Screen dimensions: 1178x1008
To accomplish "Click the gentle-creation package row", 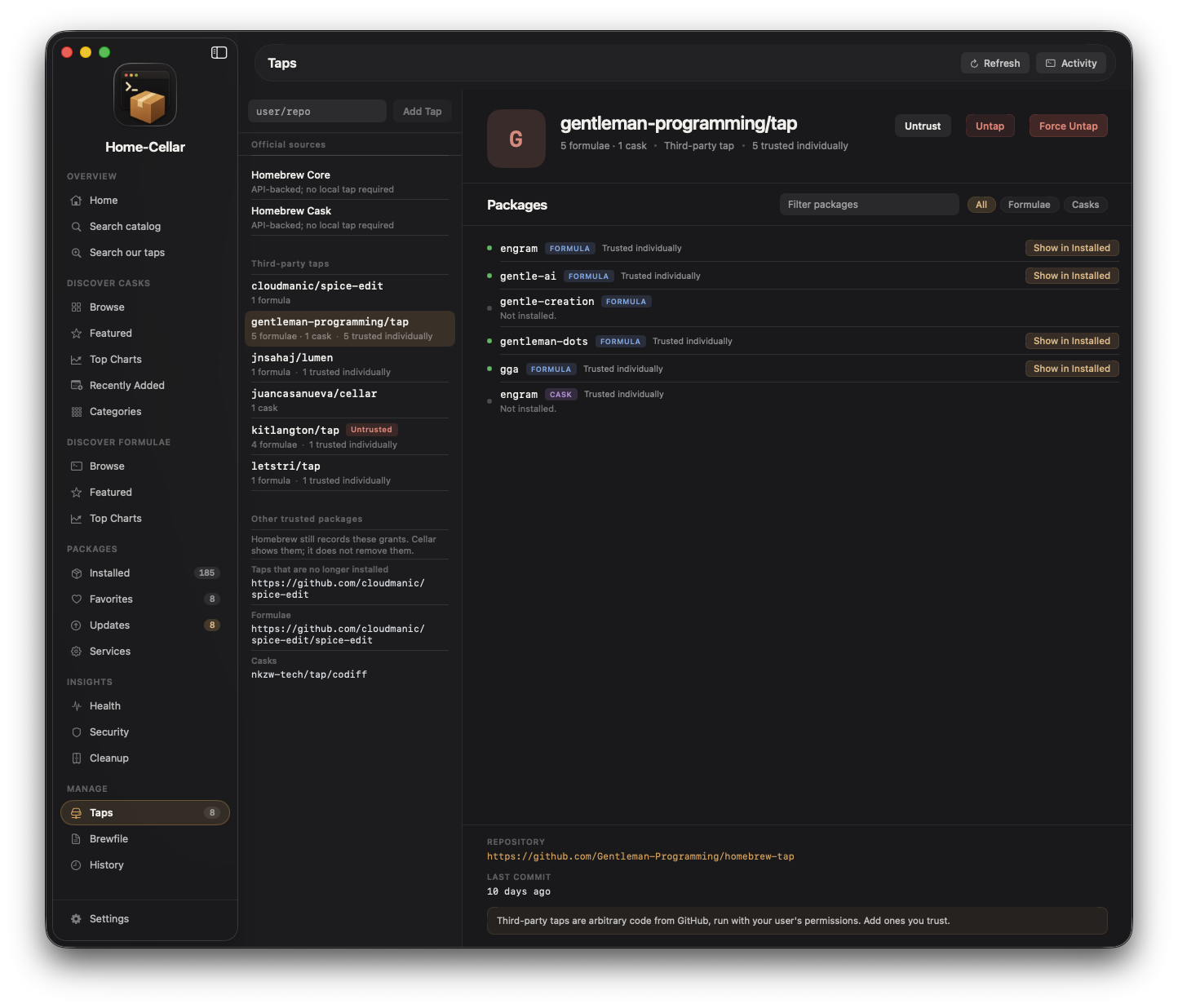I will 803,308.
